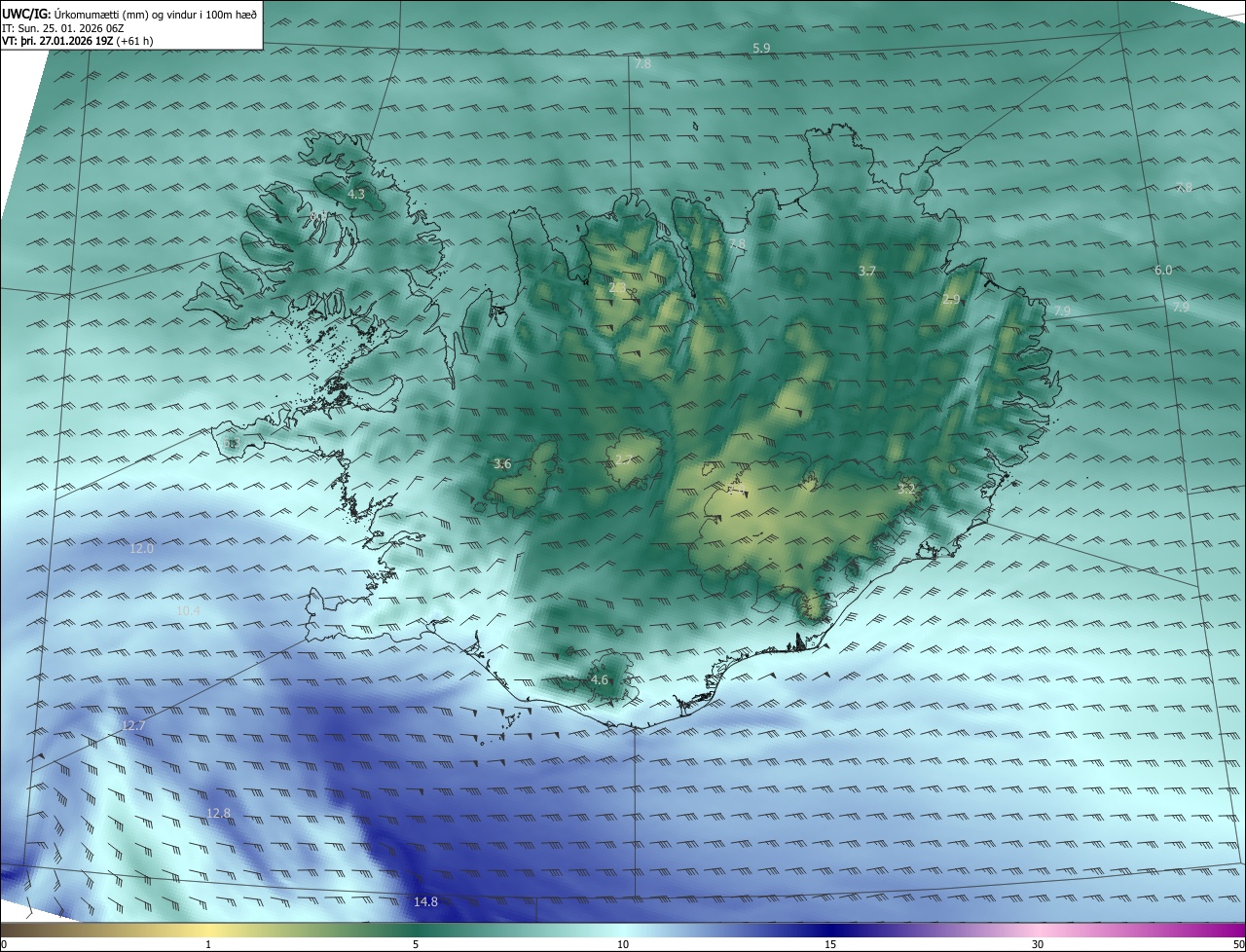Viewport: 1246px width, 952px height.
Task: Click the colorbar tick label 1
Action: point(208,945)
